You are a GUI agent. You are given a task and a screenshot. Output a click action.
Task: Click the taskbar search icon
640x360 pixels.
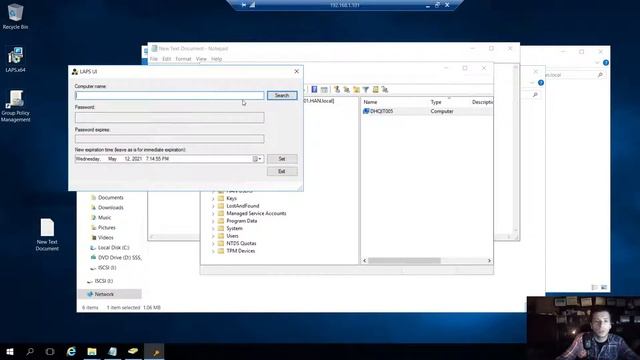click(x=30, y=351)
